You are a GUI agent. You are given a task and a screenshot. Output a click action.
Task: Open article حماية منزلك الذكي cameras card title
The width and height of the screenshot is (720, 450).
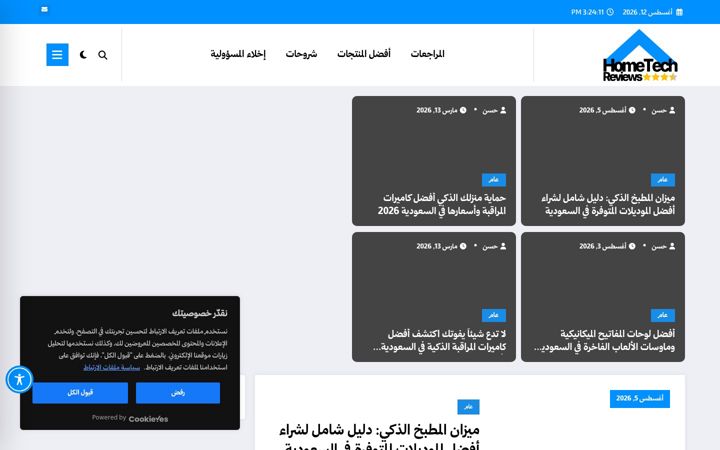pyautogui.click(x=442, y=204)
